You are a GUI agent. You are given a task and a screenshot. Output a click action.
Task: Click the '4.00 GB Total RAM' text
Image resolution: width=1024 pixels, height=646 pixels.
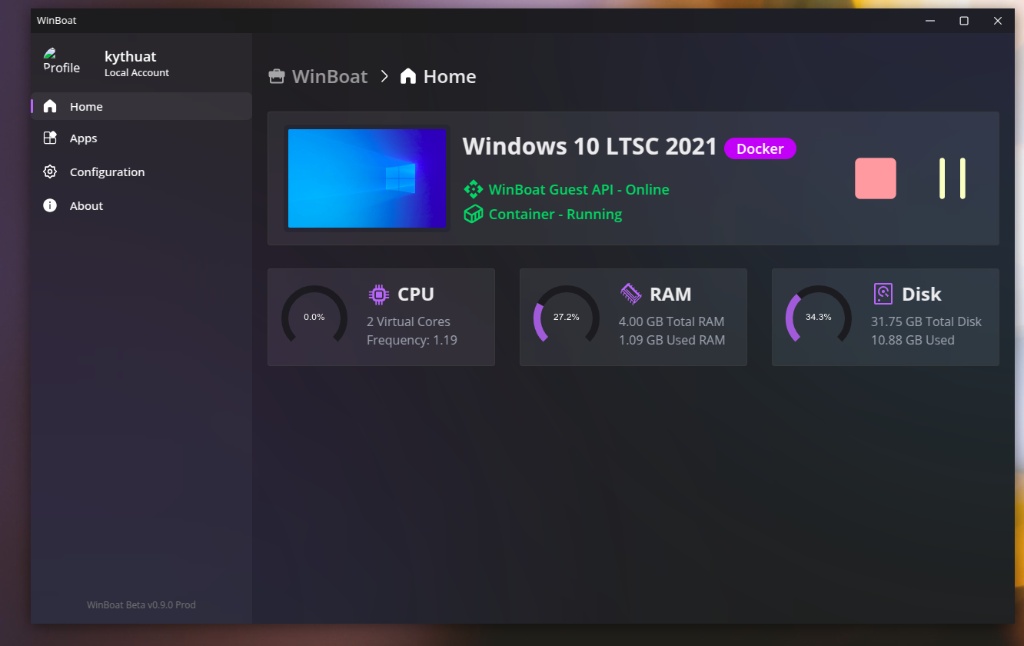(x=671, y=321)
